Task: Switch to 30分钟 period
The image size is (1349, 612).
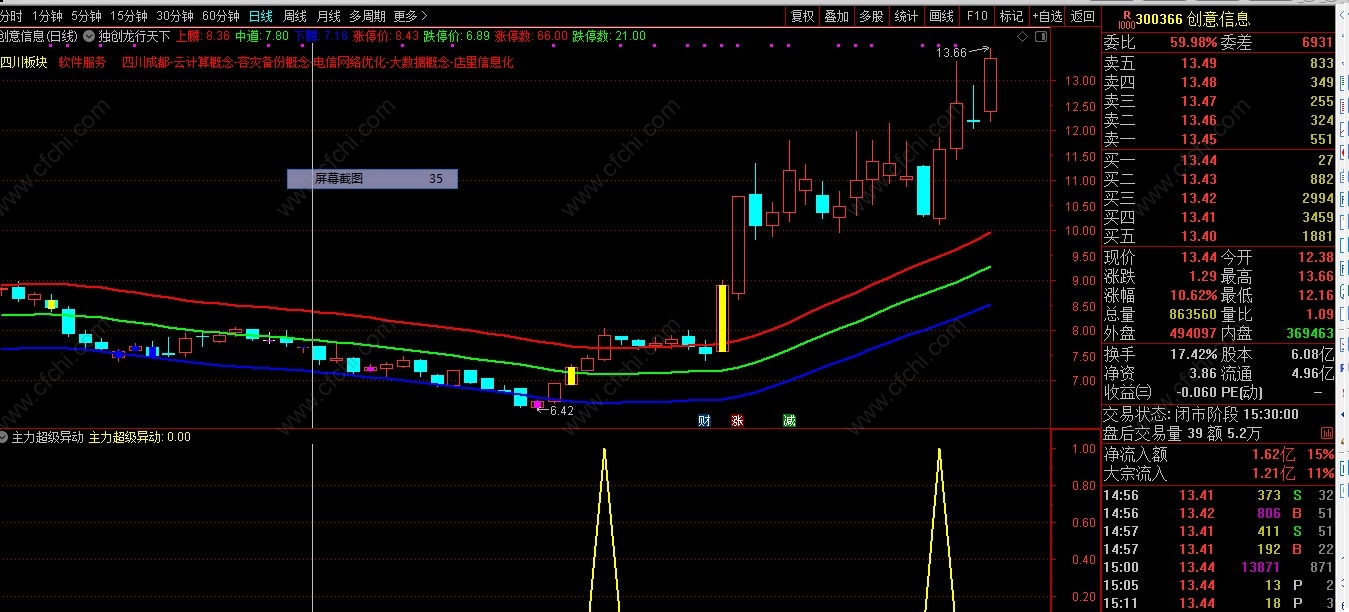Action: point(175,16)
